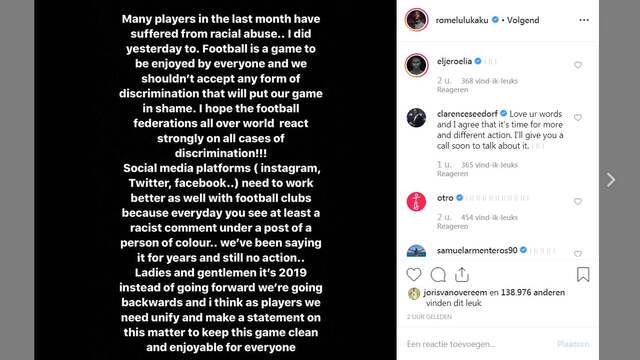The image size is (640, 360).
Task: Open romelulukaku profile picture
Action: coord(416,20)
